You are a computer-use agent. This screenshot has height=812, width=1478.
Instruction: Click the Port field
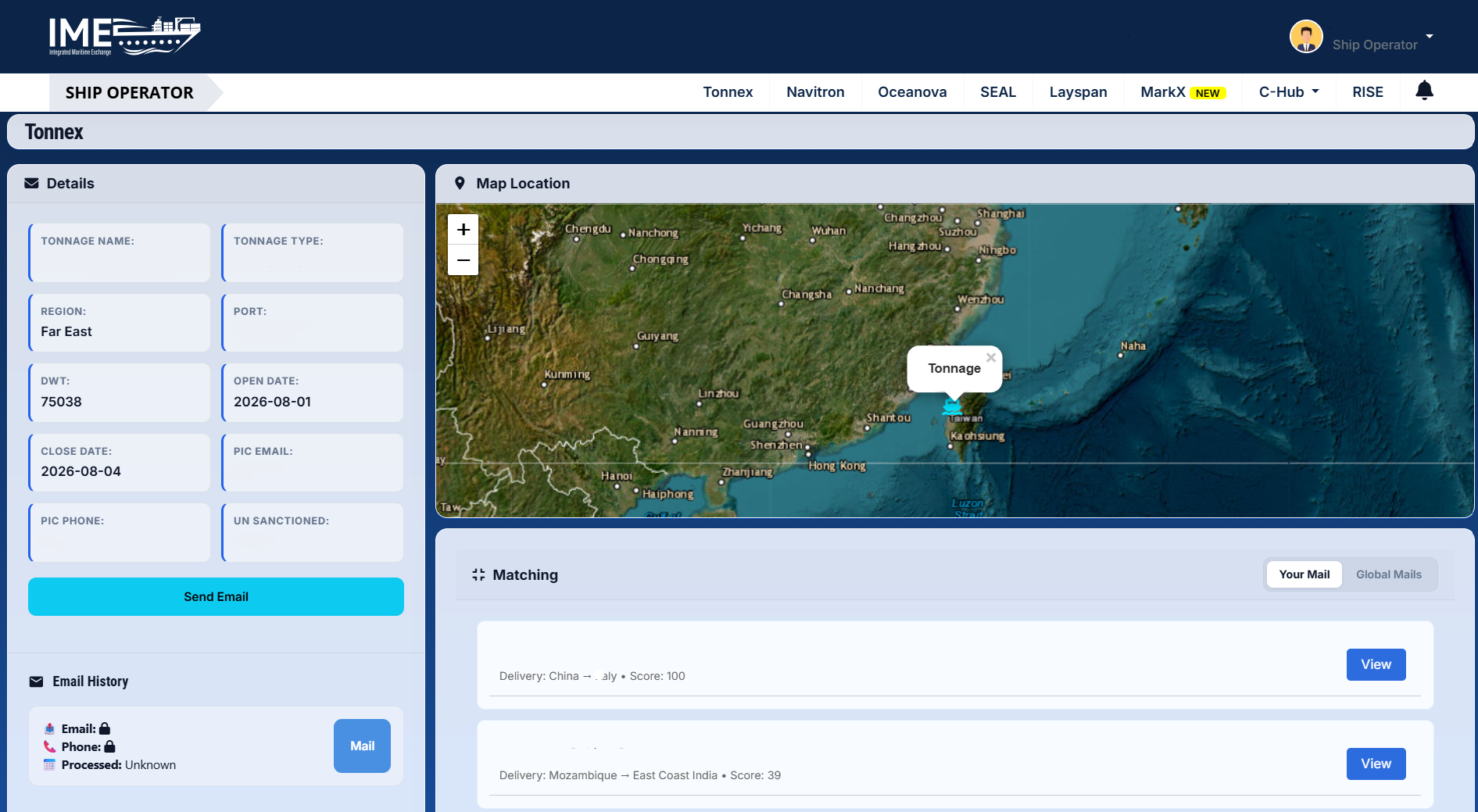[x=313, y=323]
